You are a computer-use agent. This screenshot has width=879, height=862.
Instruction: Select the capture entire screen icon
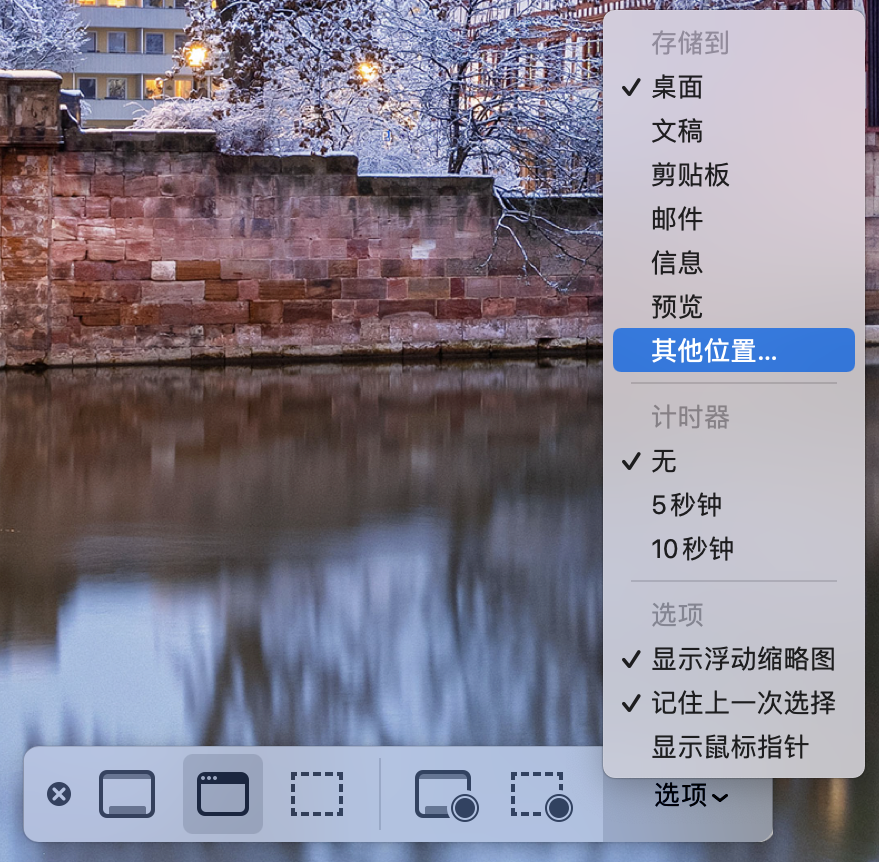(x=127, y=794)
